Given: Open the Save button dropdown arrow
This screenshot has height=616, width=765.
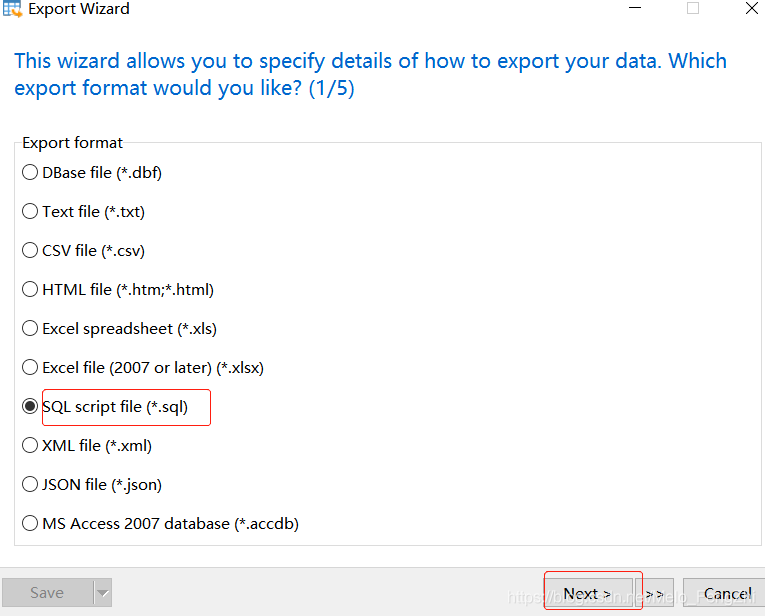Looking at the screenshot, I should [x=102, y=593].
